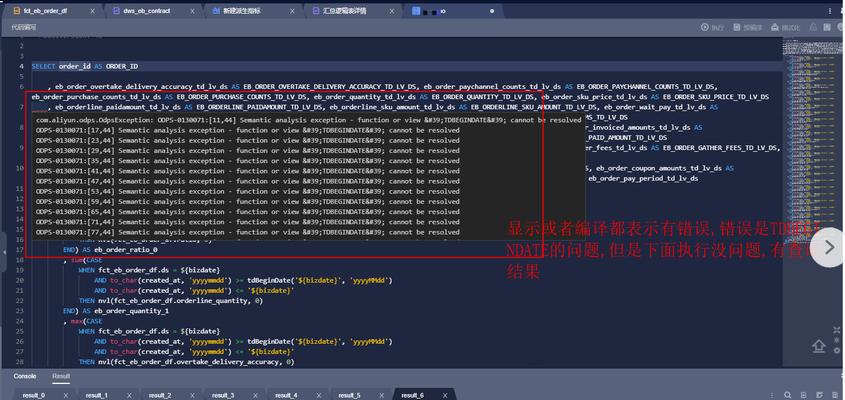Click 'END) AS eb_order_quantity_1' on line 23

[116, 312]
